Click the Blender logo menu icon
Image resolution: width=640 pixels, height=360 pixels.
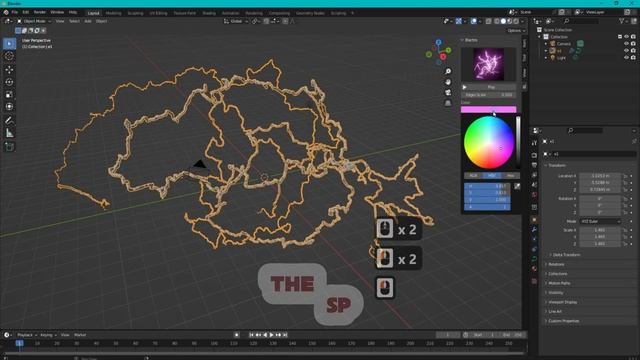point(6,12)
